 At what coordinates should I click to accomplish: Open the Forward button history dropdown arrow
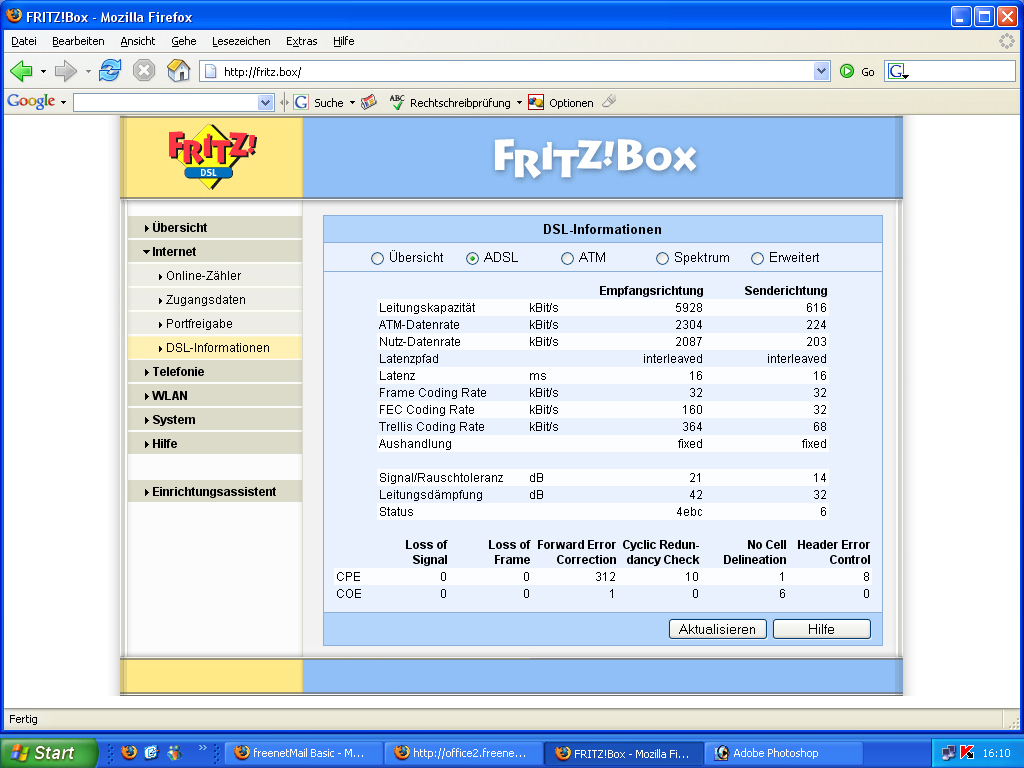pos(88,71)
